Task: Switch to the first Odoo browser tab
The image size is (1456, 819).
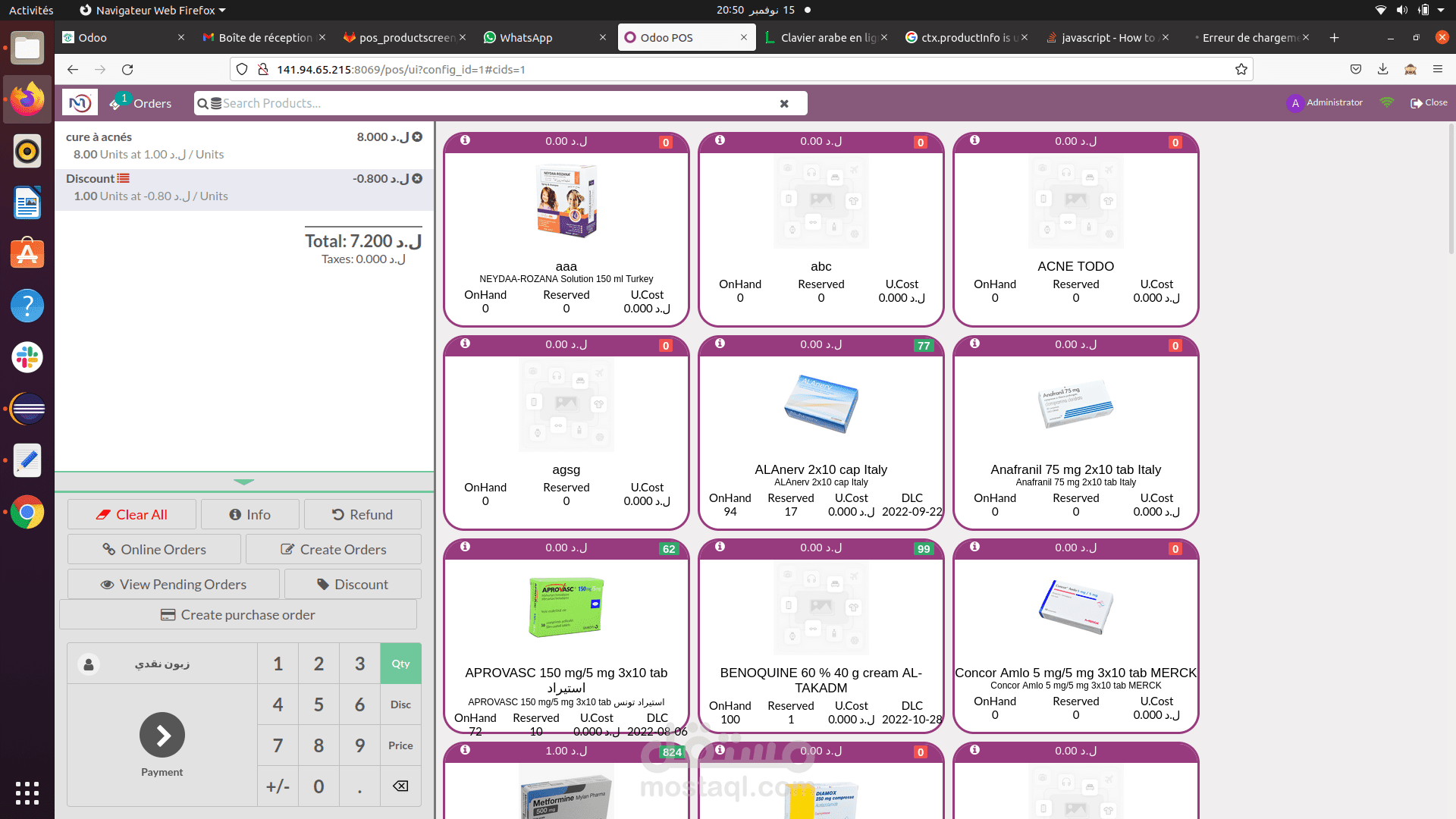Action: [x=124, y=37]
